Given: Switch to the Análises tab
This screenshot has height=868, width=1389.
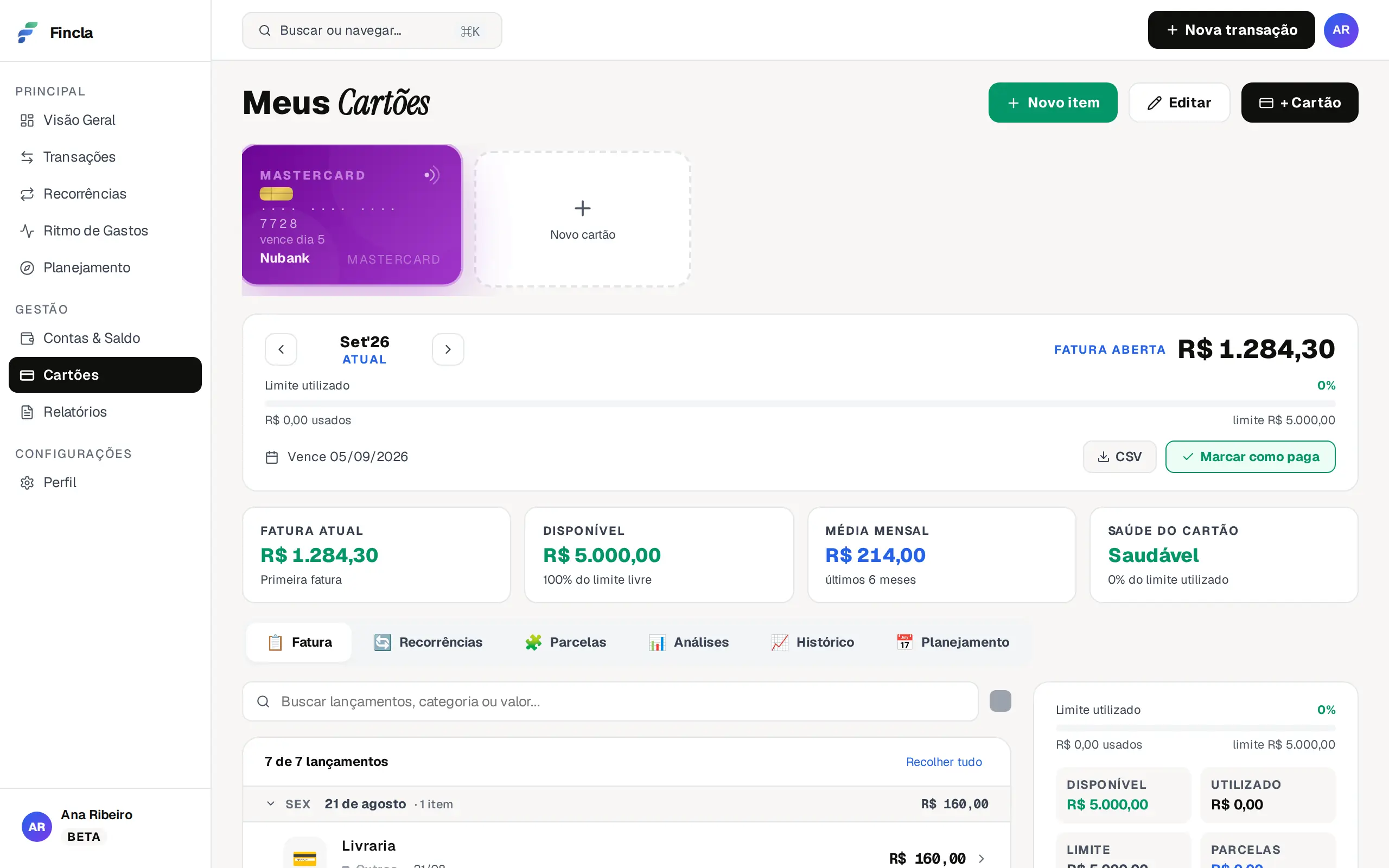Looking at the screenshot, I should 688,642.
